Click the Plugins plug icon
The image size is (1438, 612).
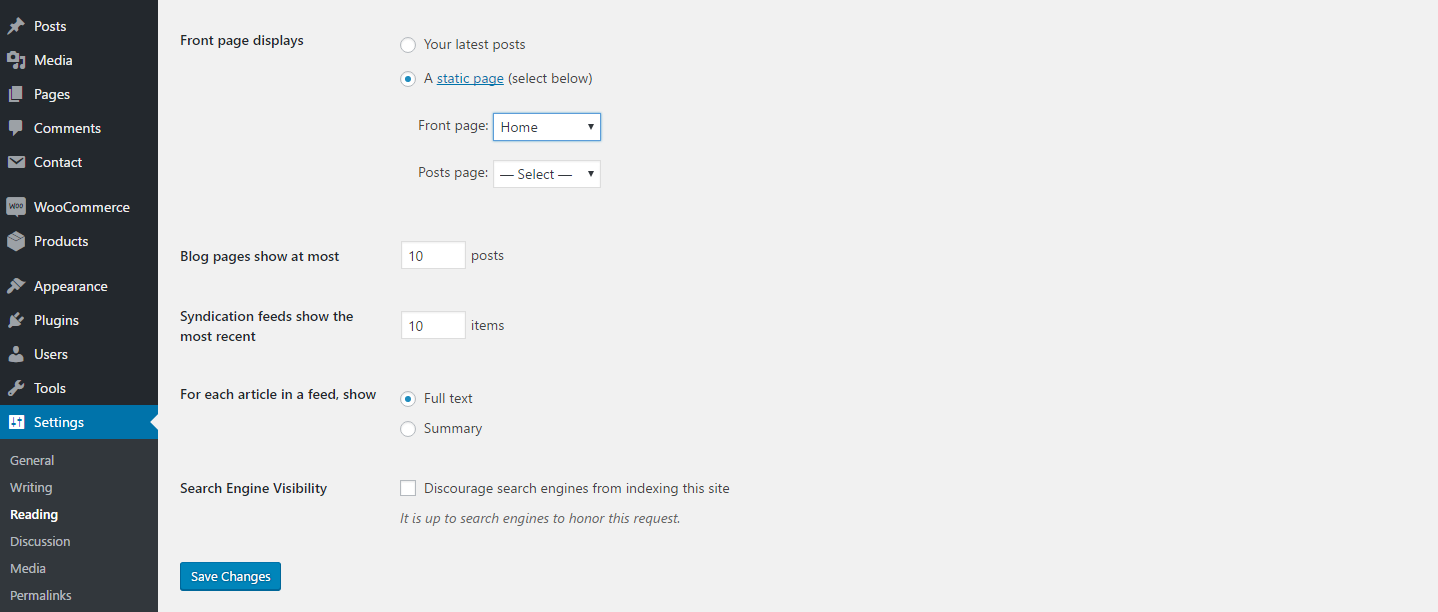(x=16, y=320)
